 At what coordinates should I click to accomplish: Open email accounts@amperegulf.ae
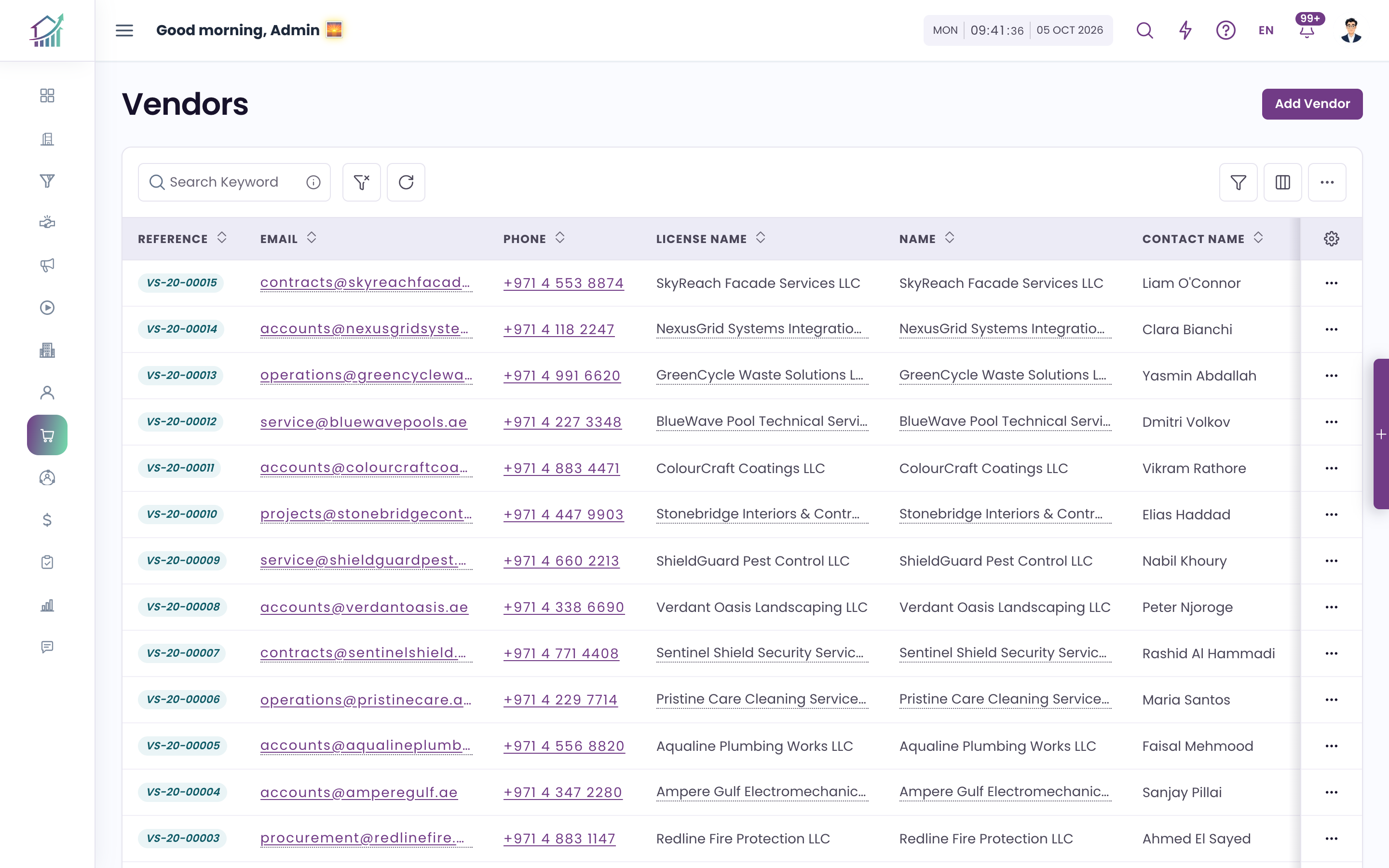[359, 792]
